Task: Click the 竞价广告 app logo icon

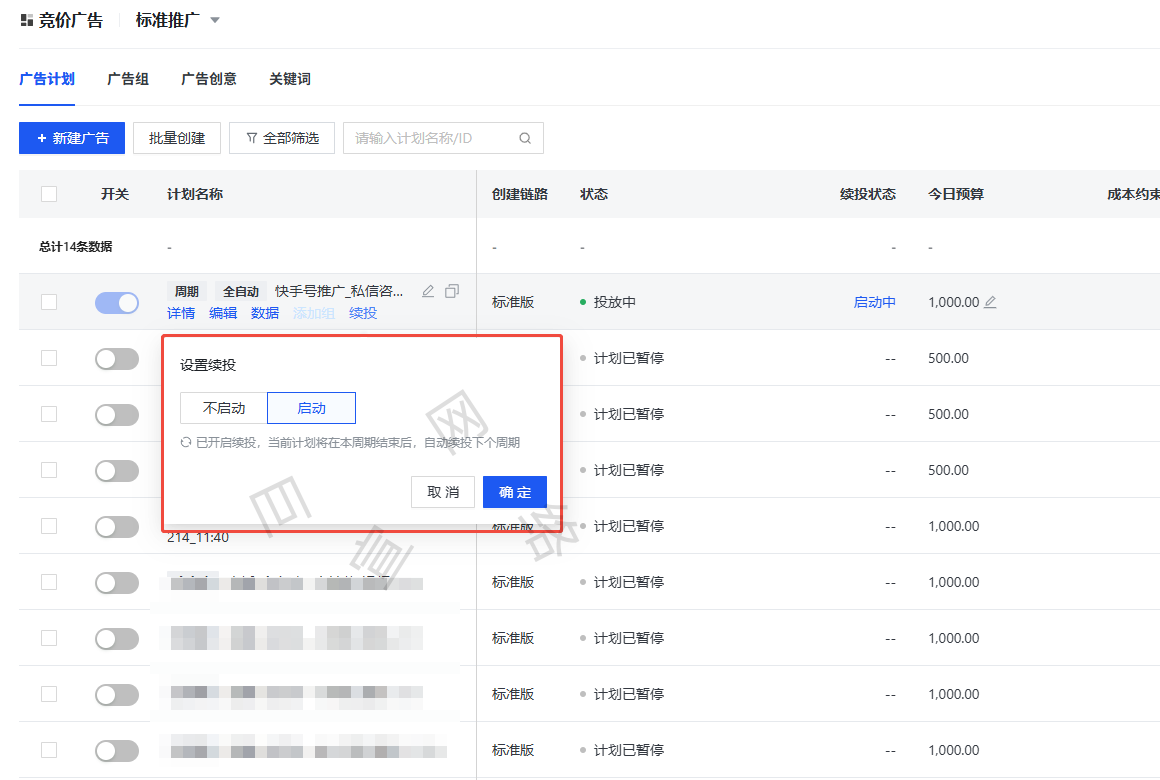Action: click(x=25, y=18)
